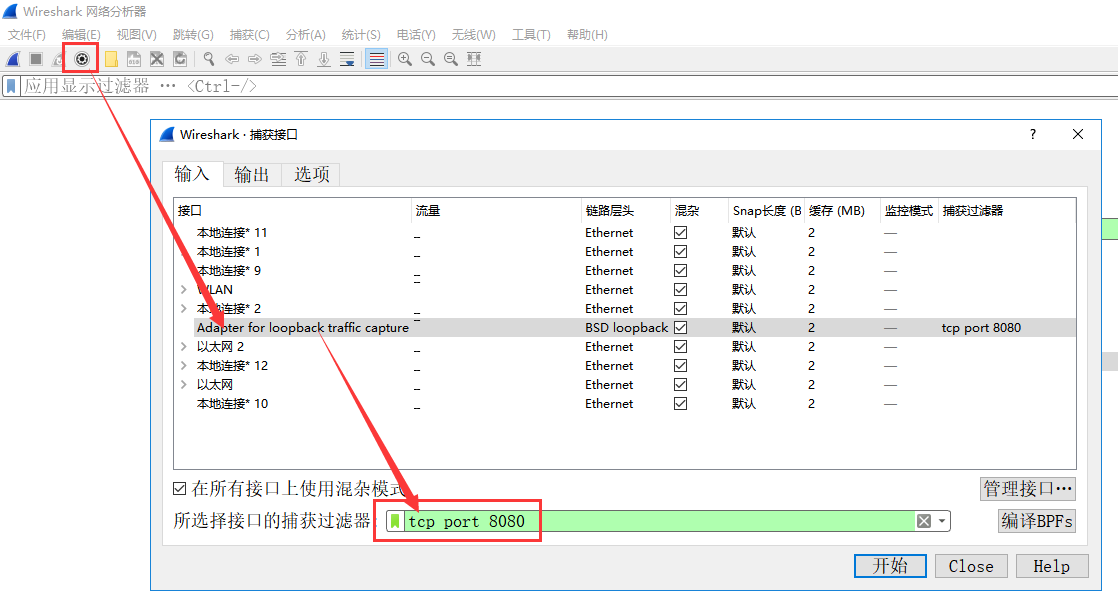Uncheck 在所有接口上使用混杂模式 checkbox
Viewport: 1118px width, 611px height.
coord(180,488)
